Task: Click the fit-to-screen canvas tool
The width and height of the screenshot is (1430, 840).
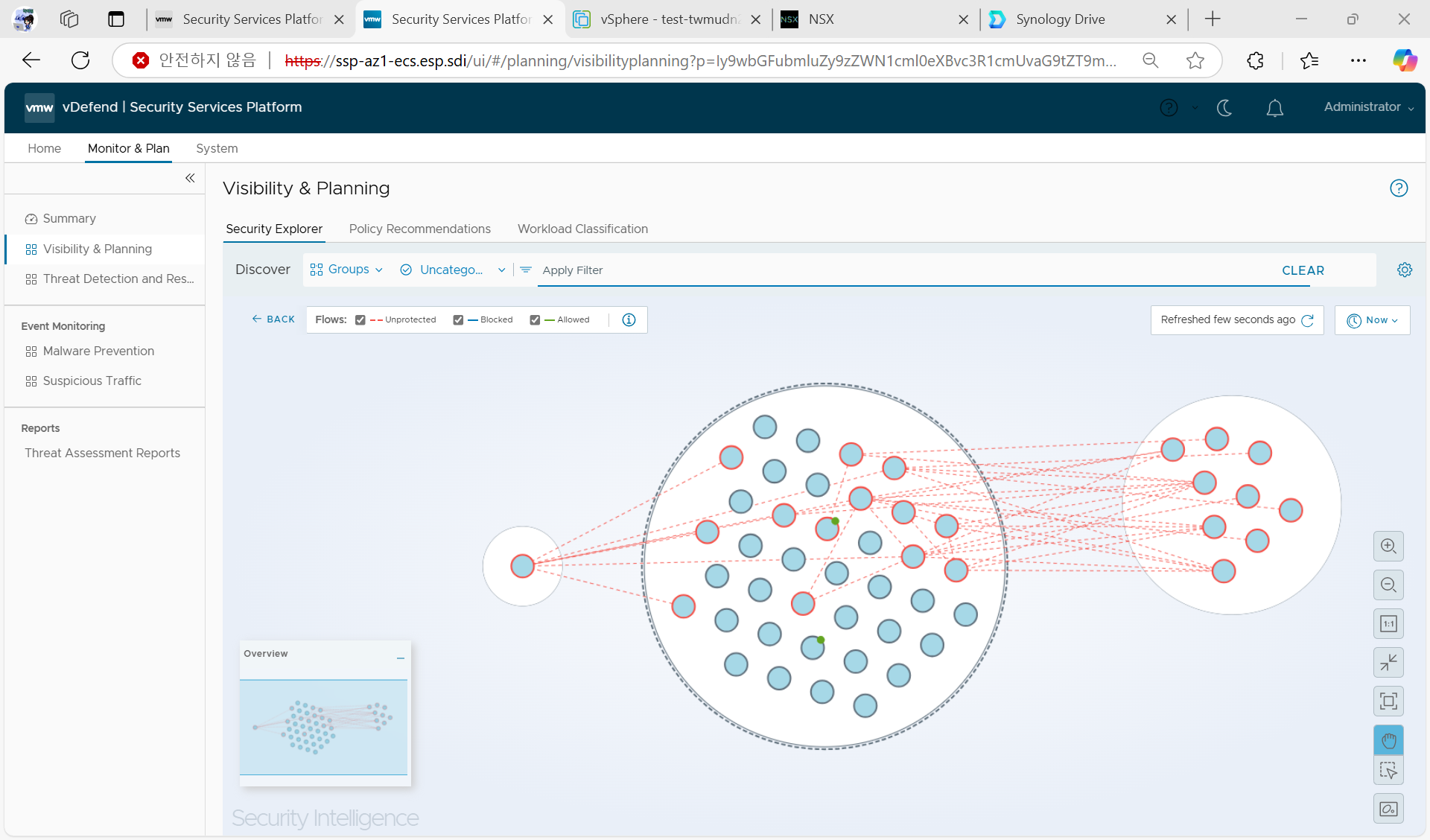Action: [x=1388, y=701]
